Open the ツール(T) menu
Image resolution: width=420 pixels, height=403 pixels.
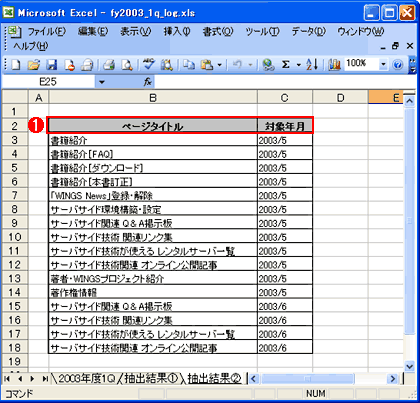(x=262, y=32)
